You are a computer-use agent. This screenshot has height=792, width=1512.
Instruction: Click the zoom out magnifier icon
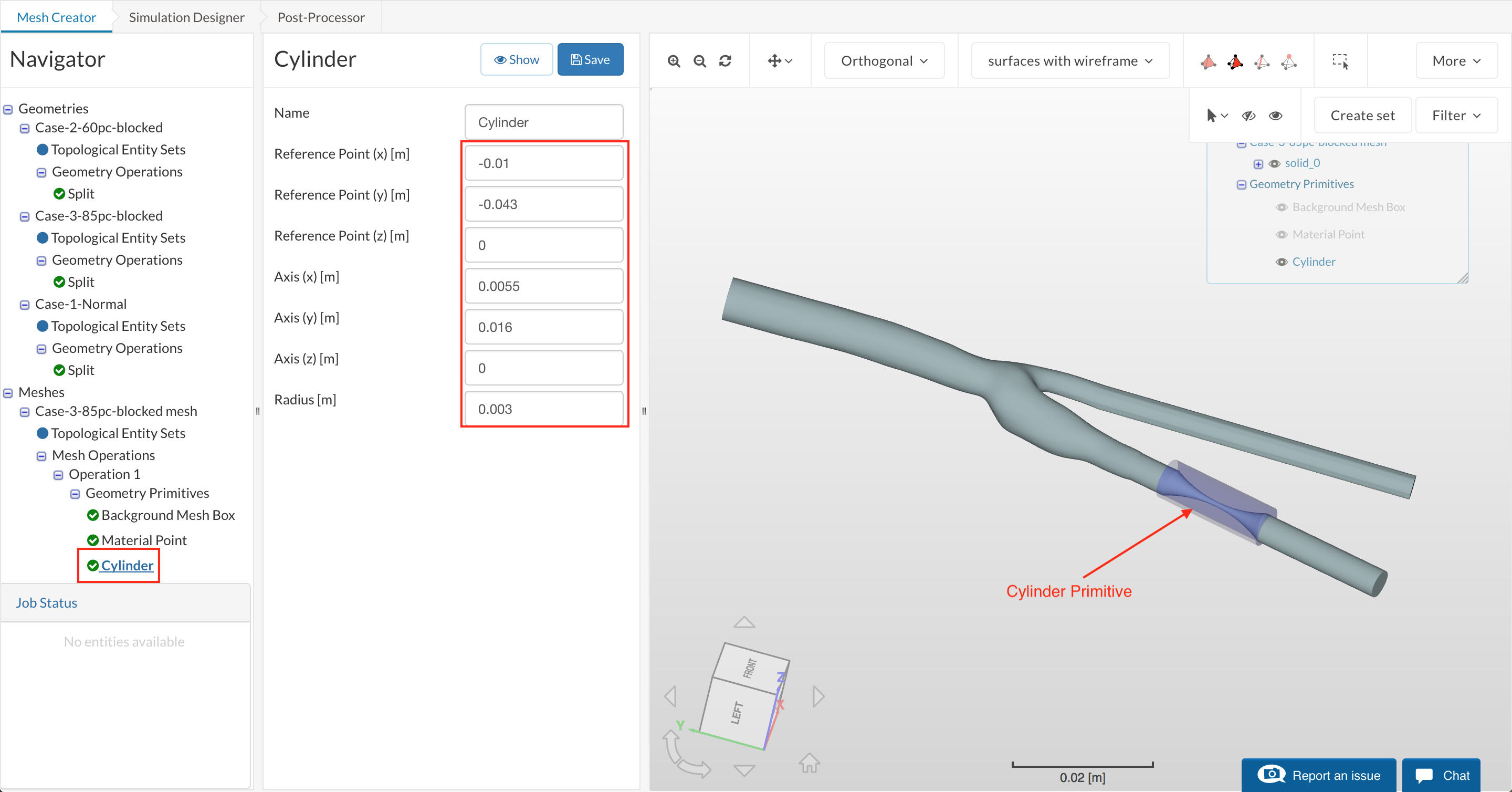point(699,61)
